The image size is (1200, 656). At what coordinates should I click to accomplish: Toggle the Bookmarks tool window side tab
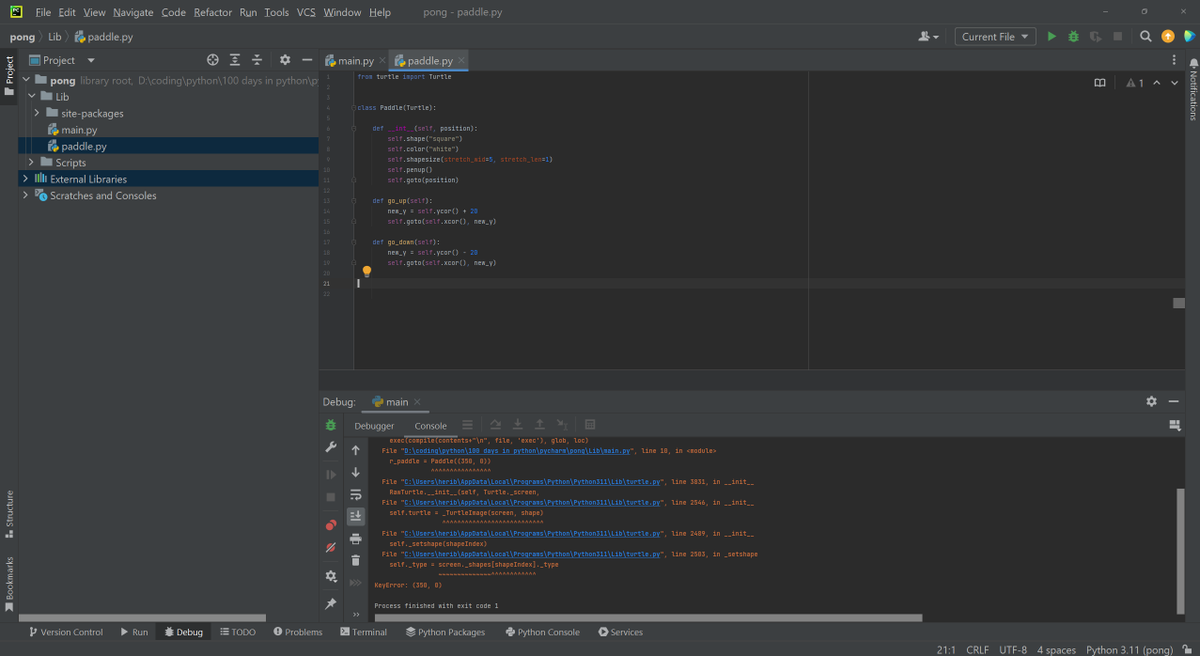[9, 584]
